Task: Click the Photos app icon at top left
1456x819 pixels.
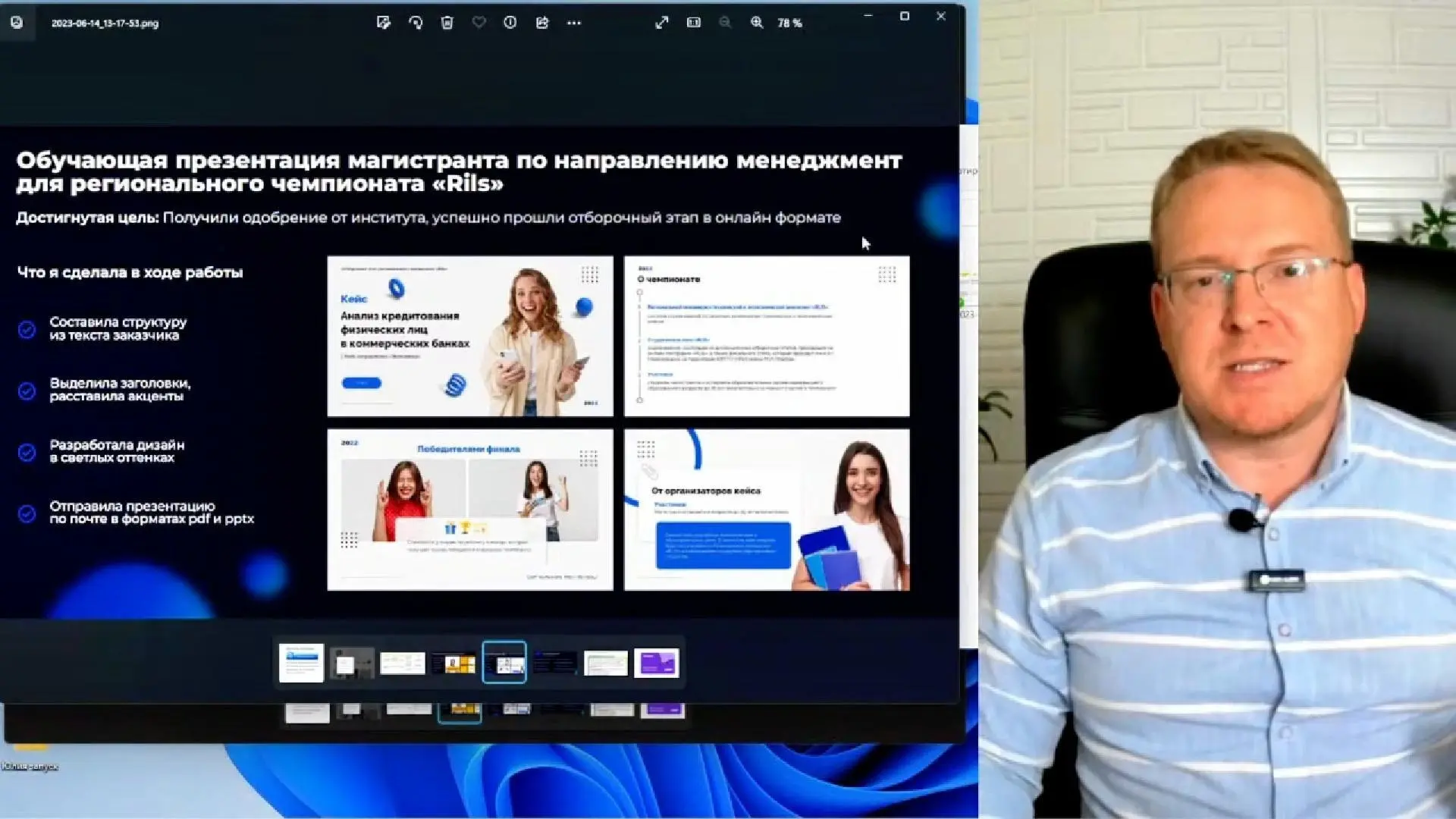Action: [x=17, y=23]
